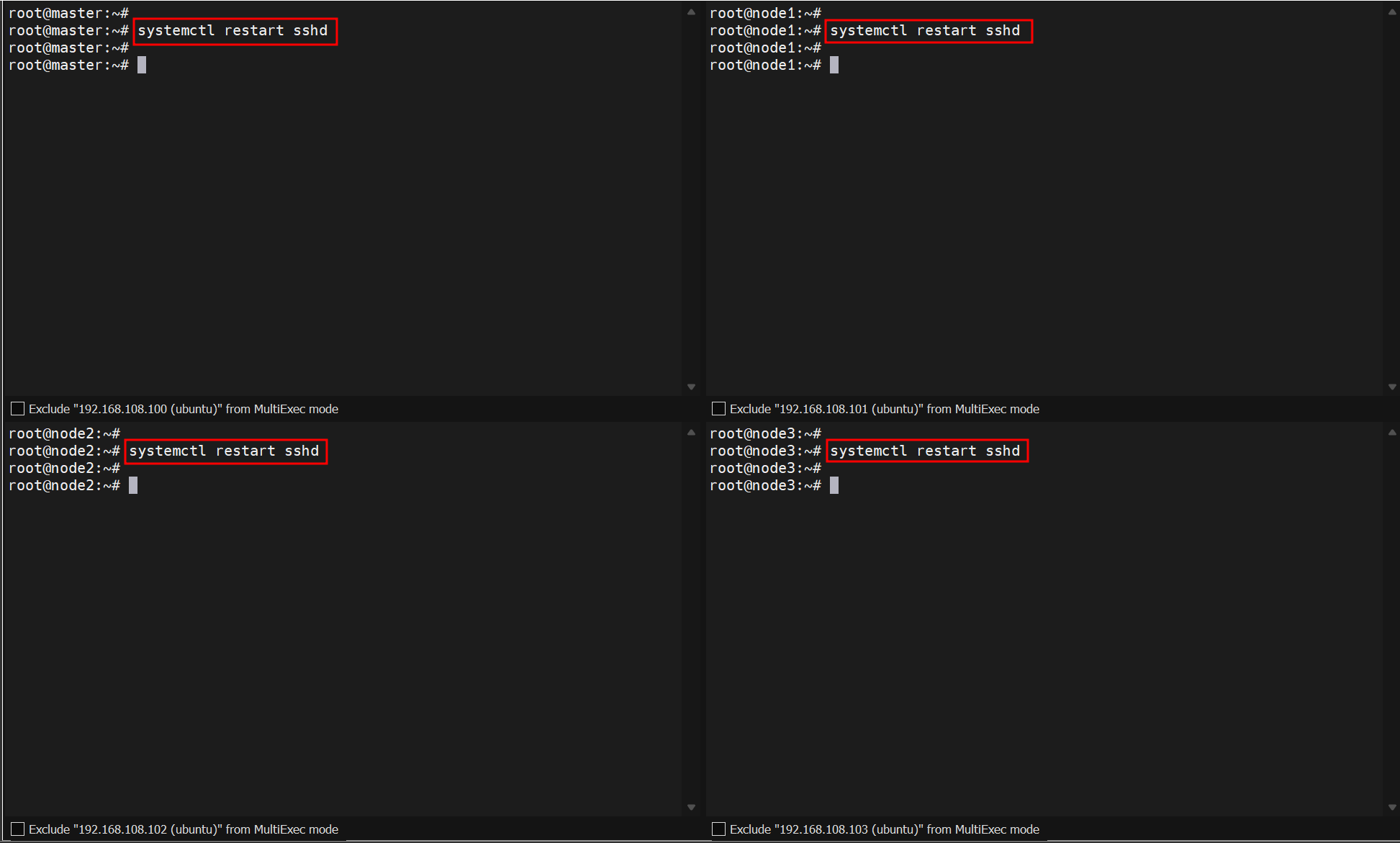1400x843 pixels.
Task: Enable exclude checkbox for 192.168.108.100
Action: point(17,409)
